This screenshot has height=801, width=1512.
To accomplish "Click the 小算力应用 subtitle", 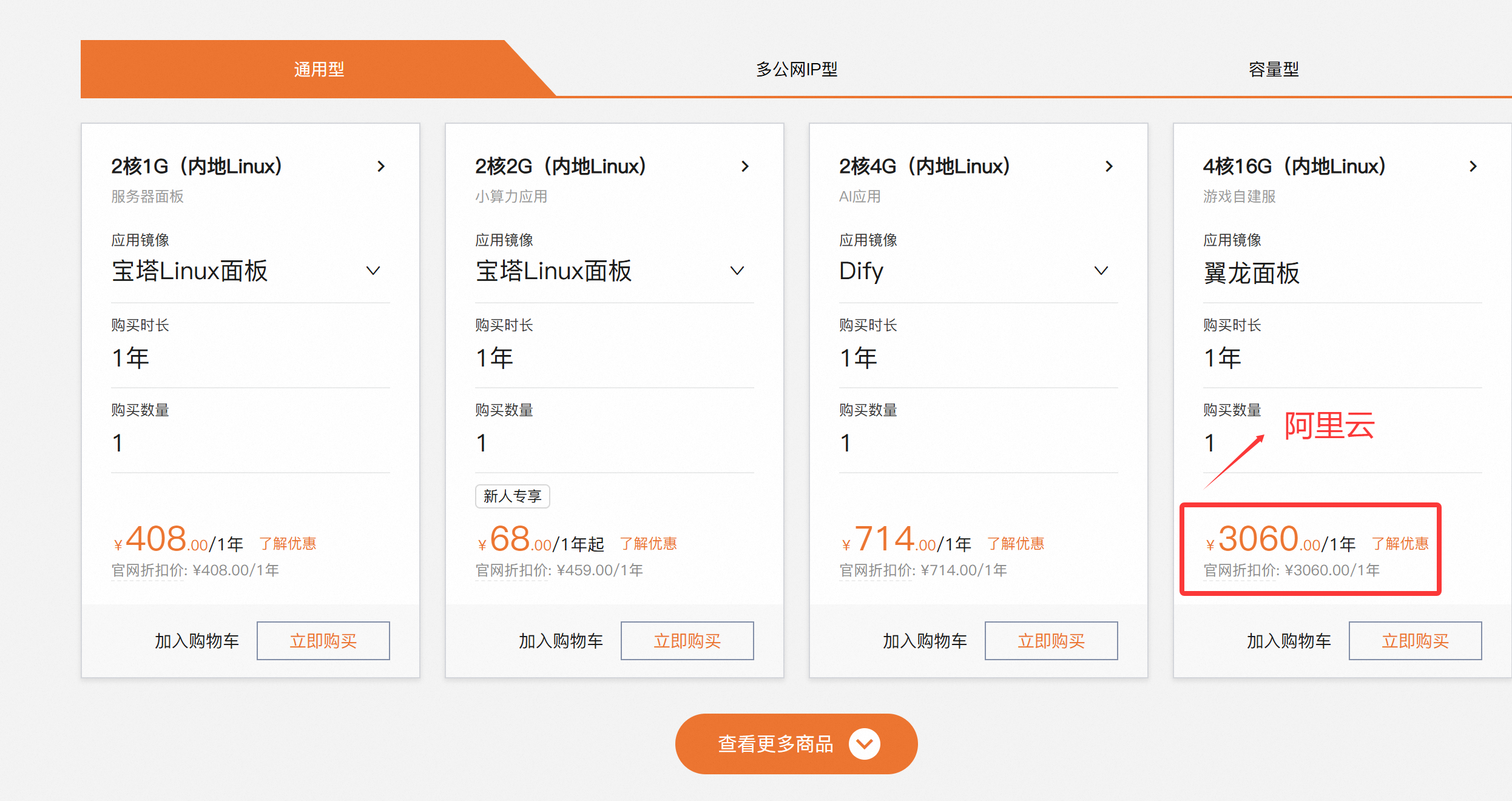I will coord(511,197).
